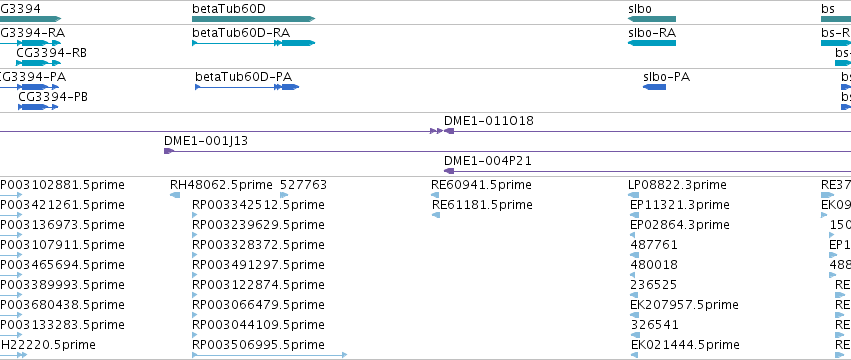Click the P003107911.5prime EST label

point(62,245)
